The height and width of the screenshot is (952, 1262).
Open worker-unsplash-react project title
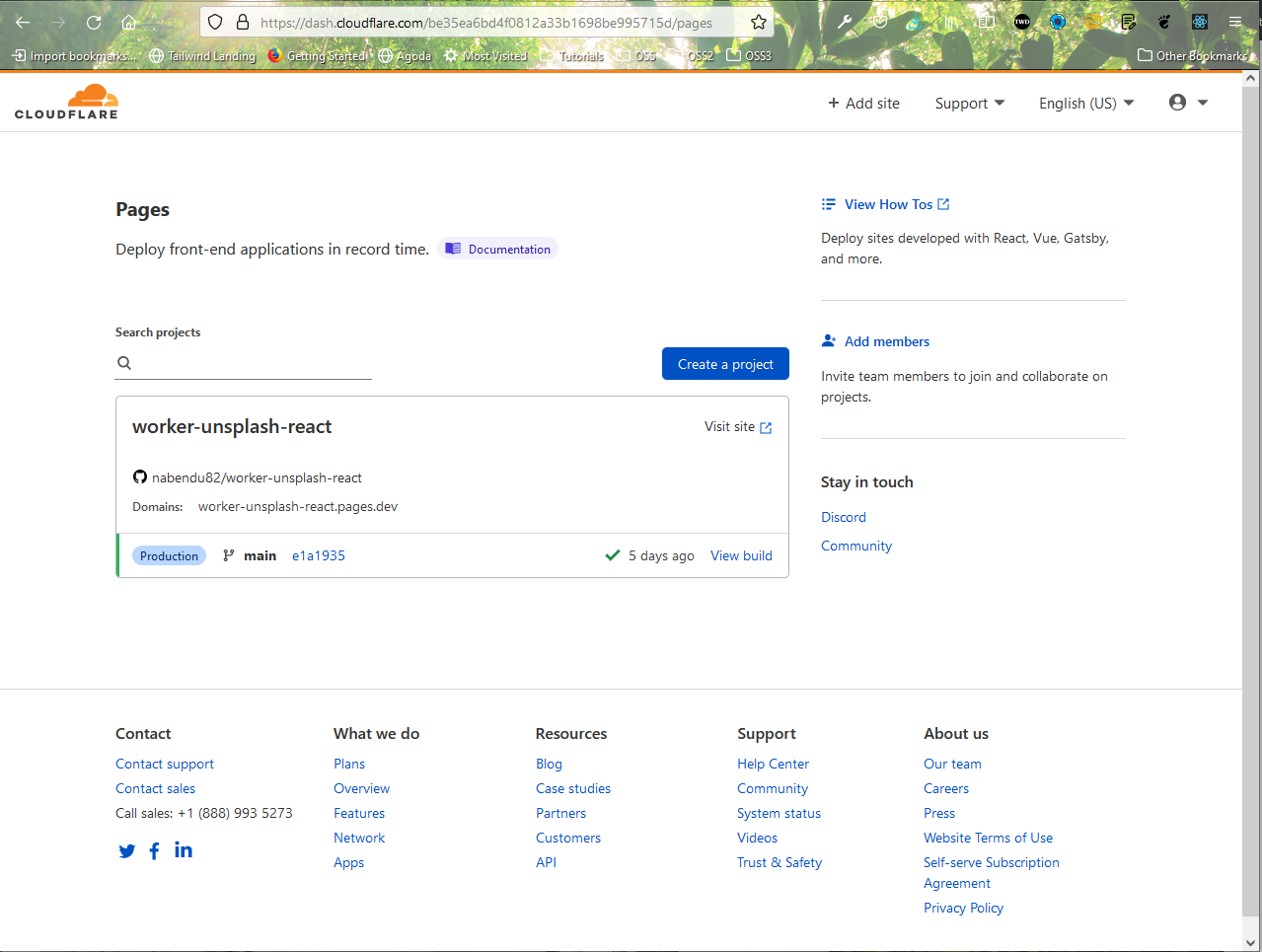(232, 427)
